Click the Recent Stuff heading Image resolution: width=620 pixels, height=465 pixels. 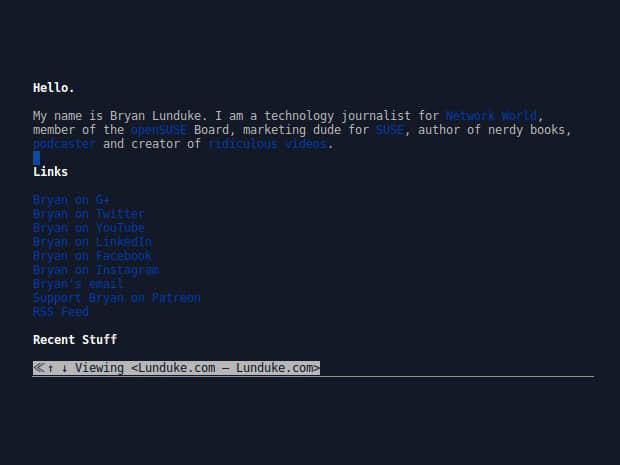pyautogui.click(x=74, y=340)
